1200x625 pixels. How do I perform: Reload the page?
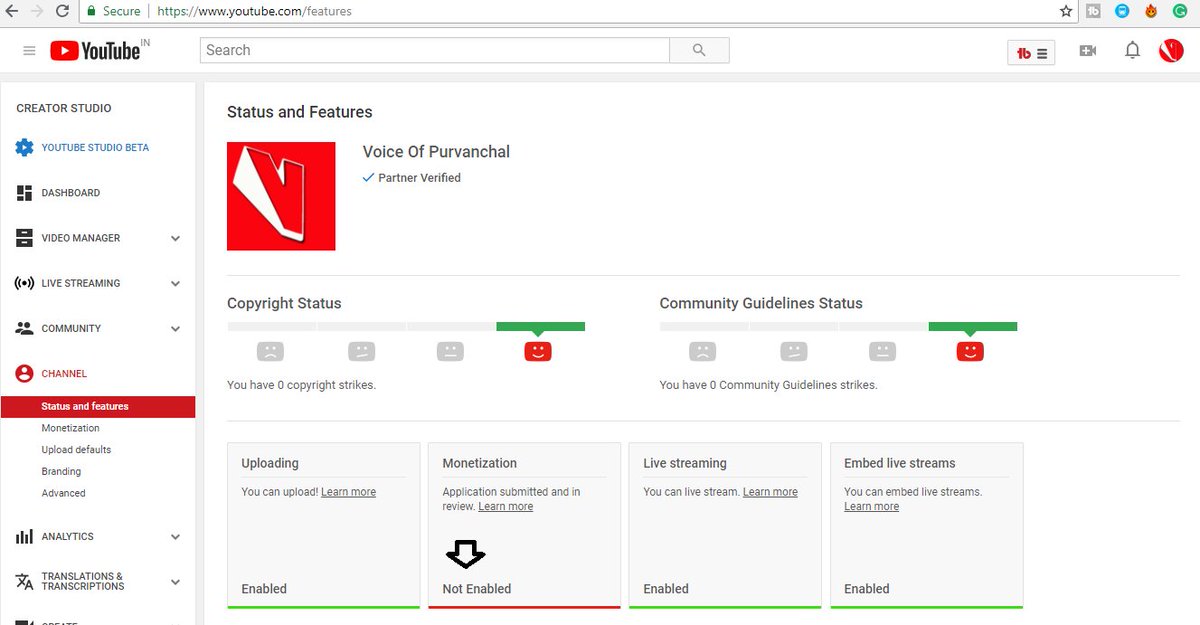click(62, 11)
